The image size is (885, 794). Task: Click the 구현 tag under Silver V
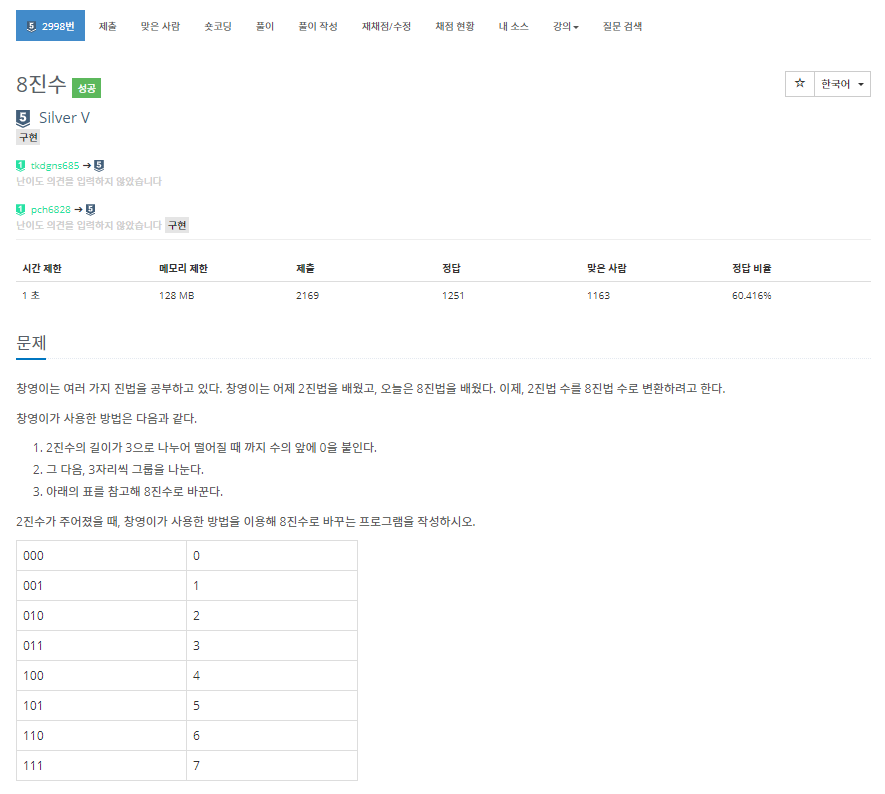(28, 137)
